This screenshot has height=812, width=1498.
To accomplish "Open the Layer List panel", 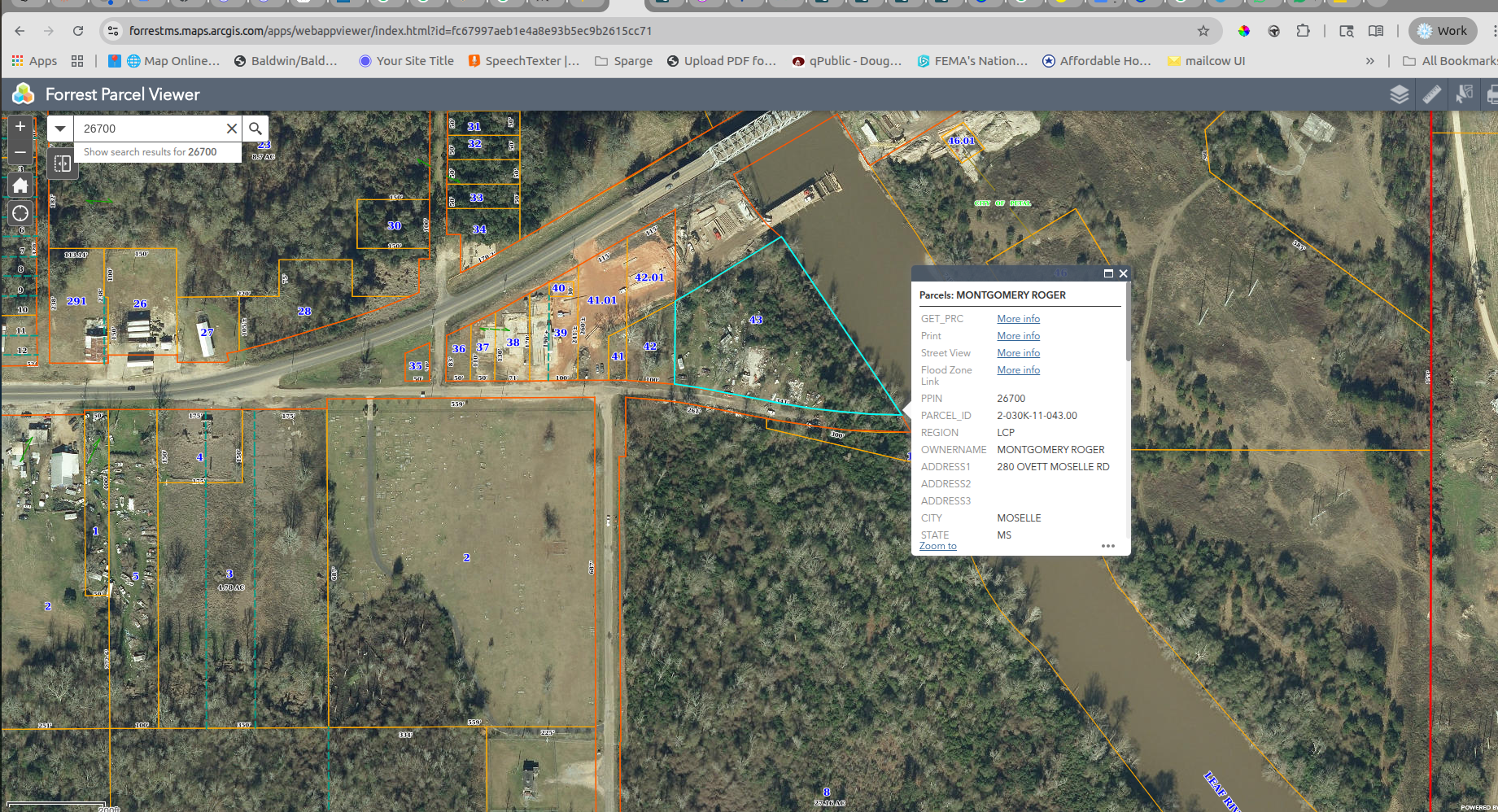I will pos(1400,94).
